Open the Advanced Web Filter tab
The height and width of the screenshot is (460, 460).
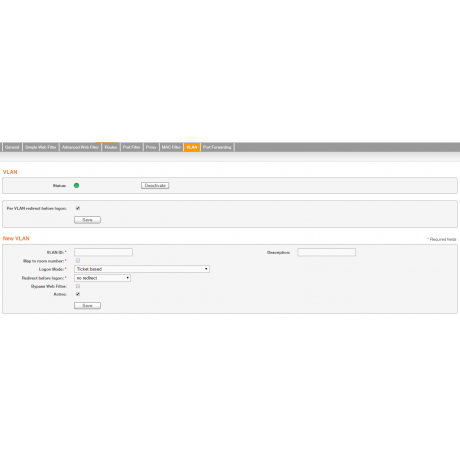(x=80, y=147)
